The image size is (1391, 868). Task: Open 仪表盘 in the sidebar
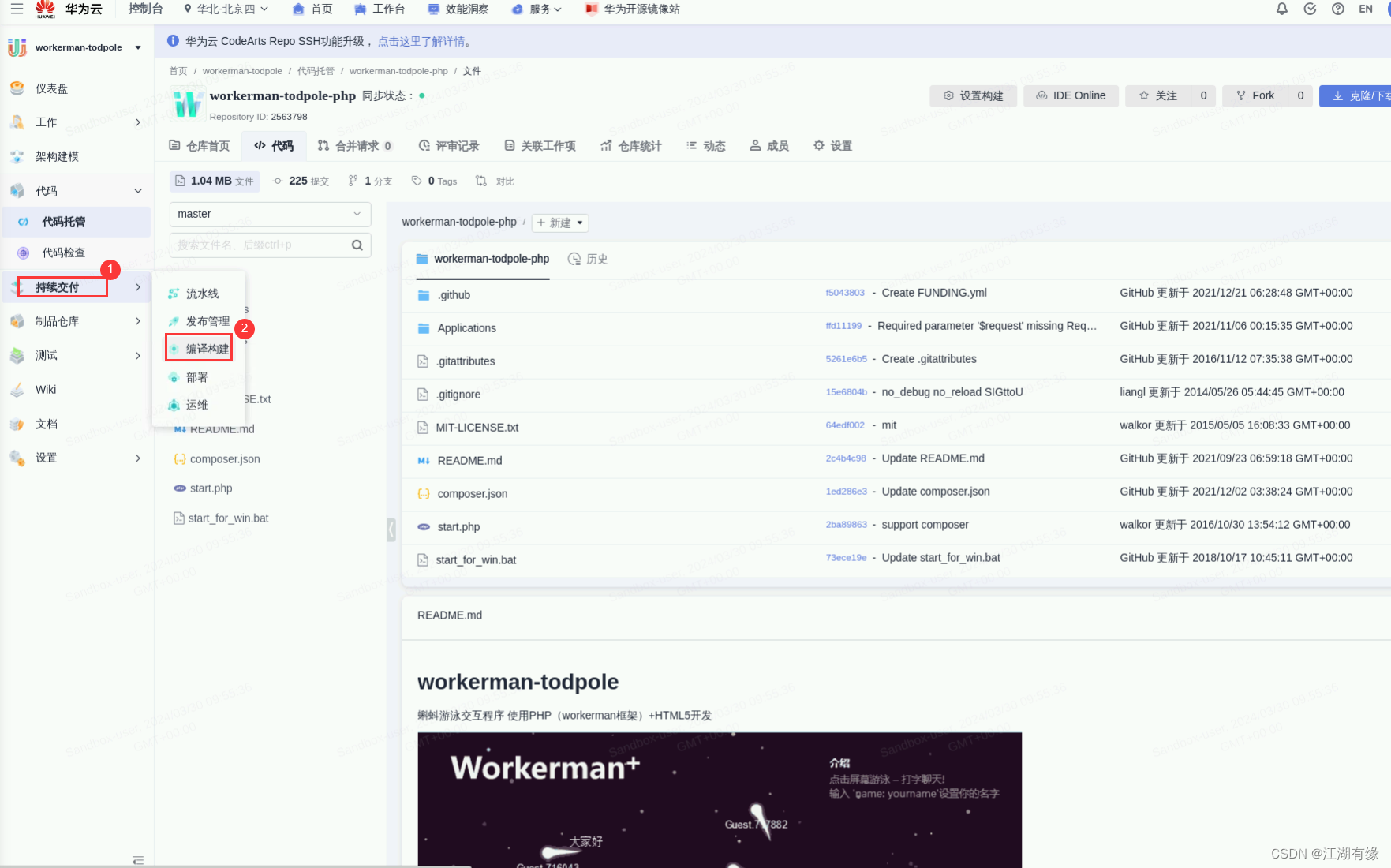point(51,88)
